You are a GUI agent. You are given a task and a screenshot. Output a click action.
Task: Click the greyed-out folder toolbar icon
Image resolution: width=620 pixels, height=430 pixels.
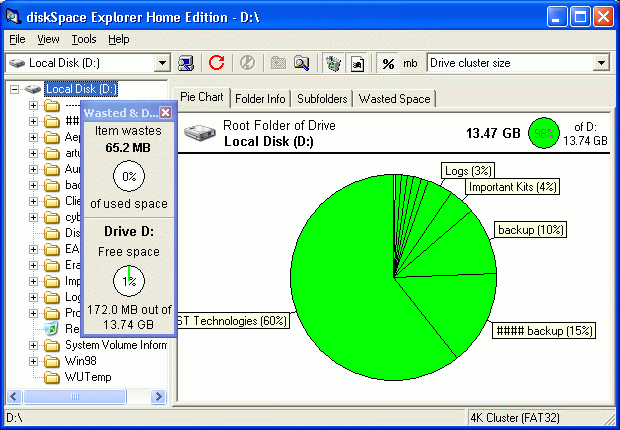pyautogui.click(x=278, y=63)
